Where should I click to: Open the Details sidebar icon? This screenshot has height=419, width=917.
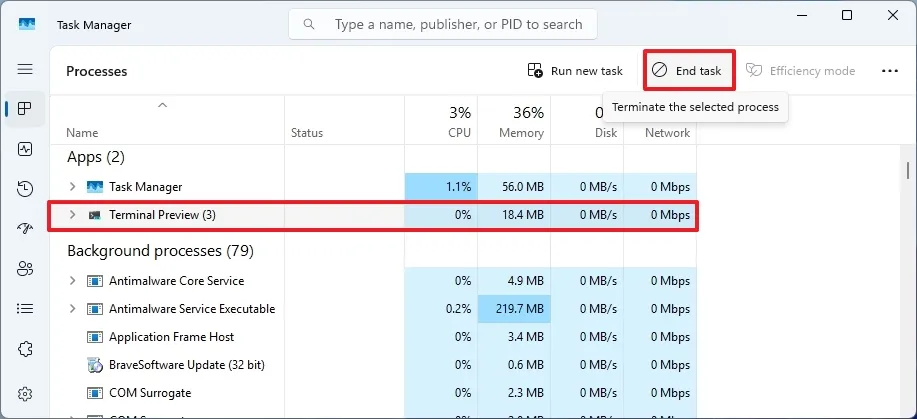[x=25, y=308]
